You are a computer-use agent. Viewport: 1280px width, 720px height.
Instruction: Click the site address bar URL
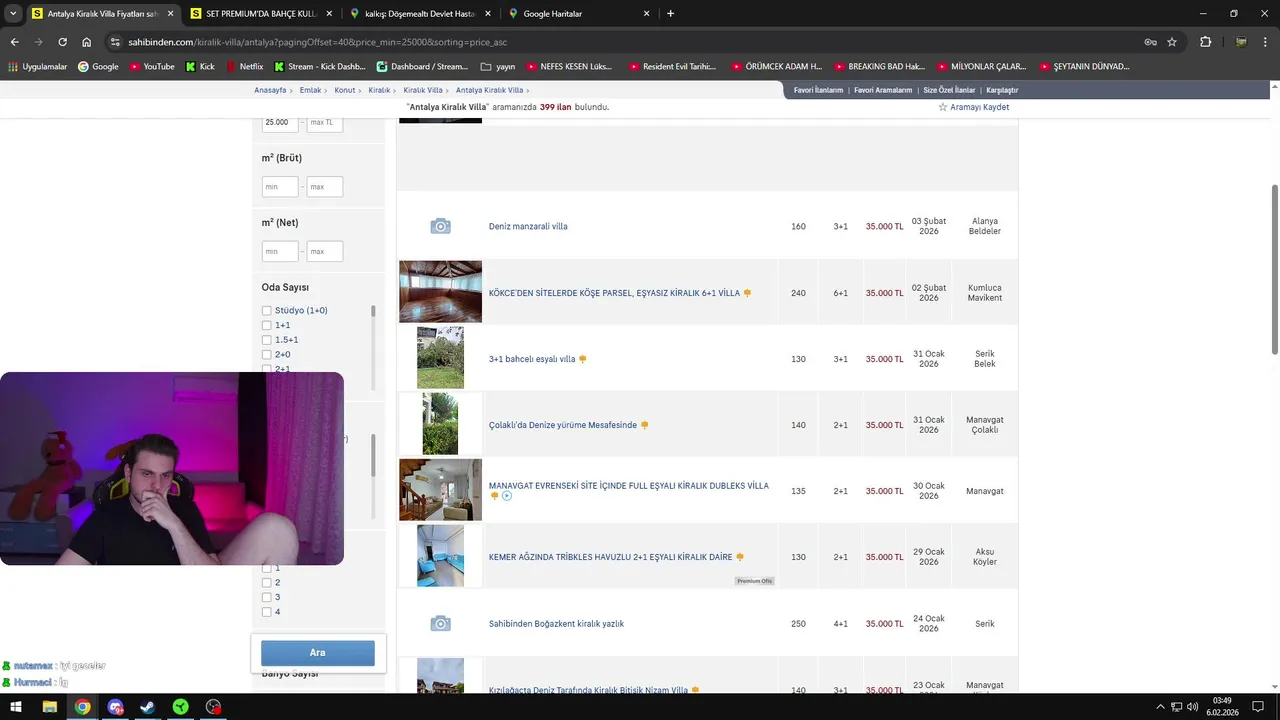(317, 42)
